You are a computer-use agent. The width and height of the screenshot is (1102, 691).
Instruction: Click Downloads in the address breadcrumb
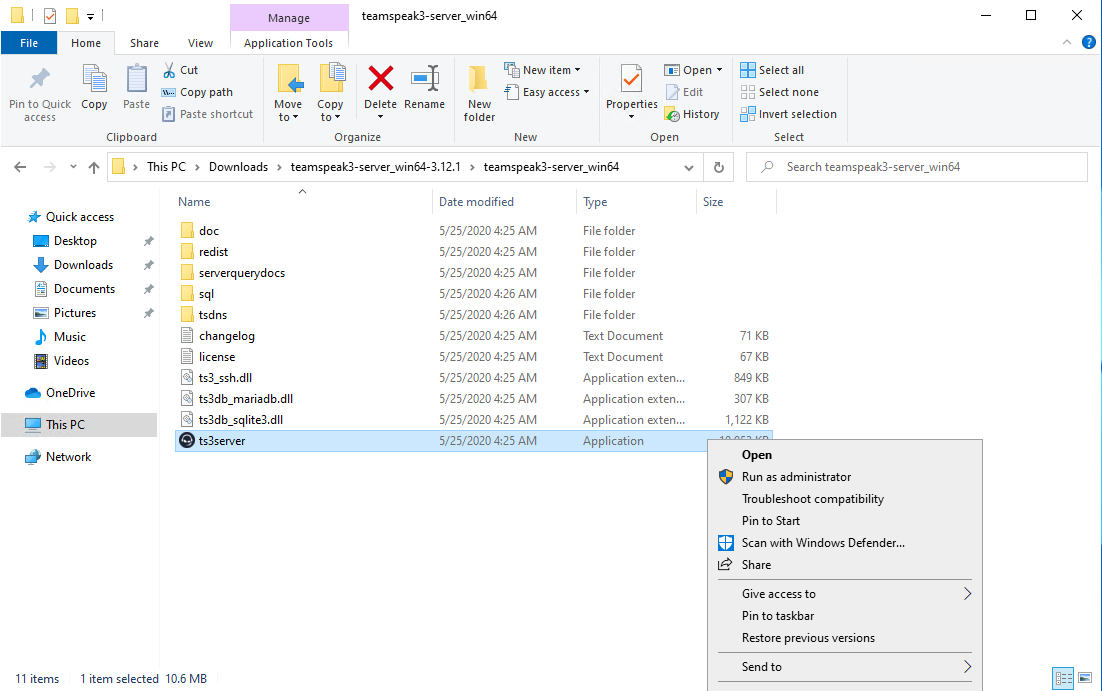tap(238, 167)
